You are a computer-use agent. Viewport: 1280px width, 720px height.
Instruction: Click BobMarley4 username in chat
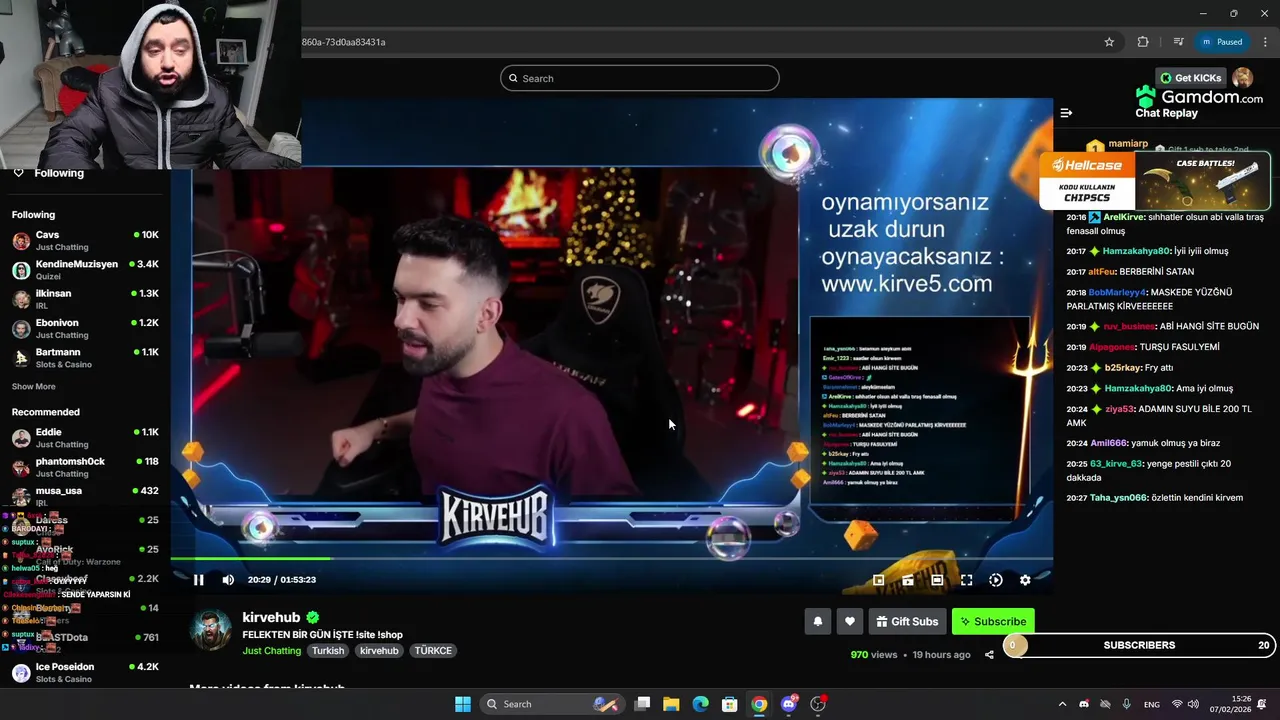click(x=1118, y=292)
